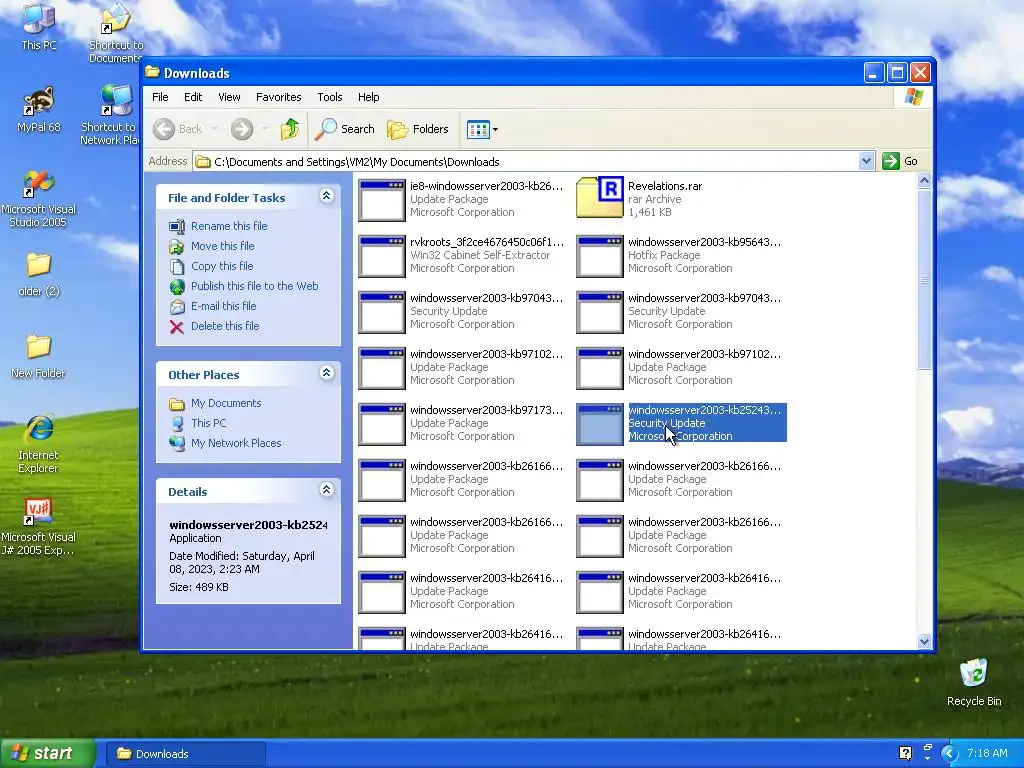Screen dimensions: 1024x768
Task: Select windowsserver2003-kb97173 Update Package icon
Action: coord(381,424)
